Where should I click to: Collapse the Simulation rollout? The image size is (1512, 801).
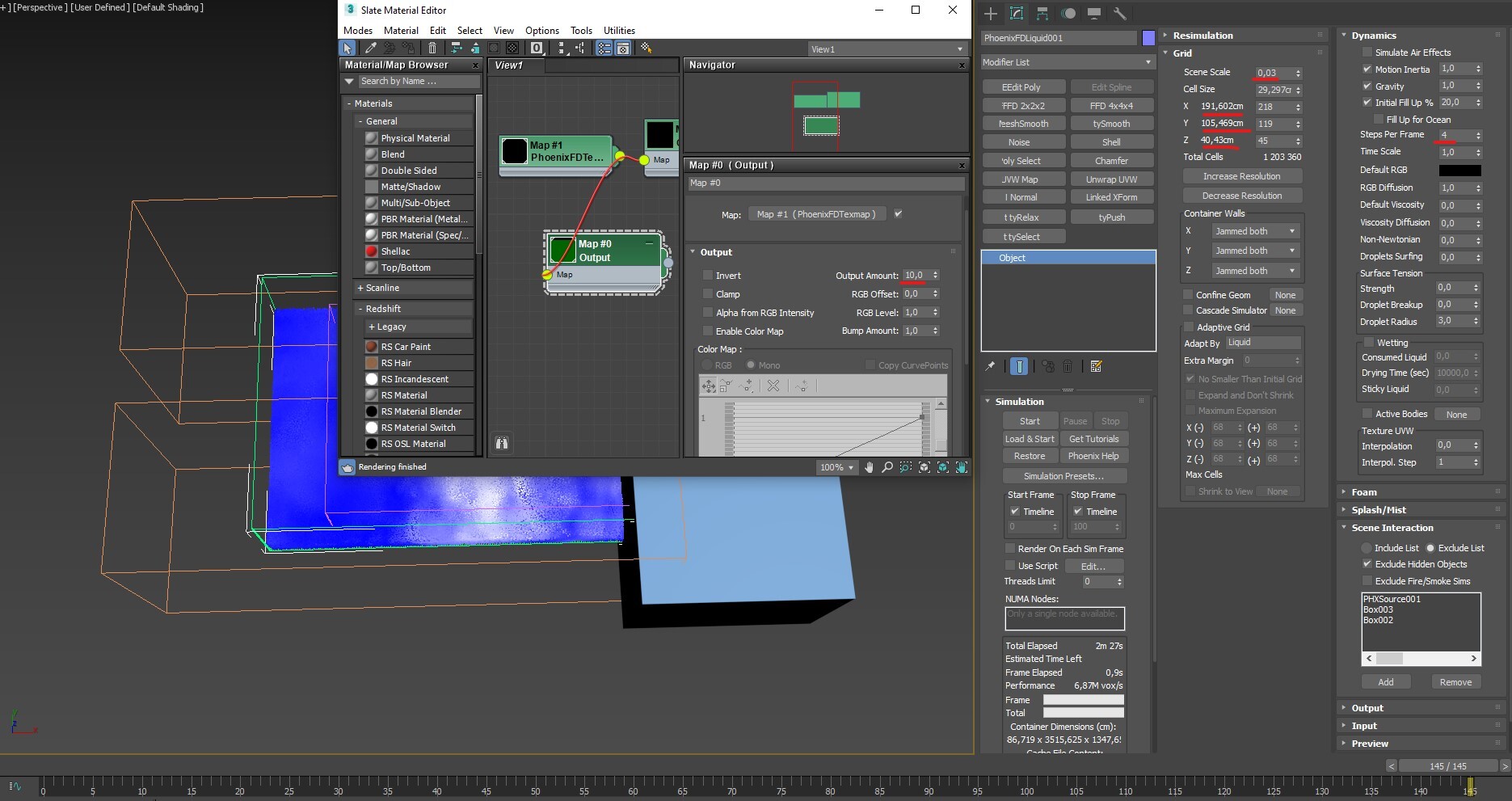pyautogui.click(x=1020, y=402)
